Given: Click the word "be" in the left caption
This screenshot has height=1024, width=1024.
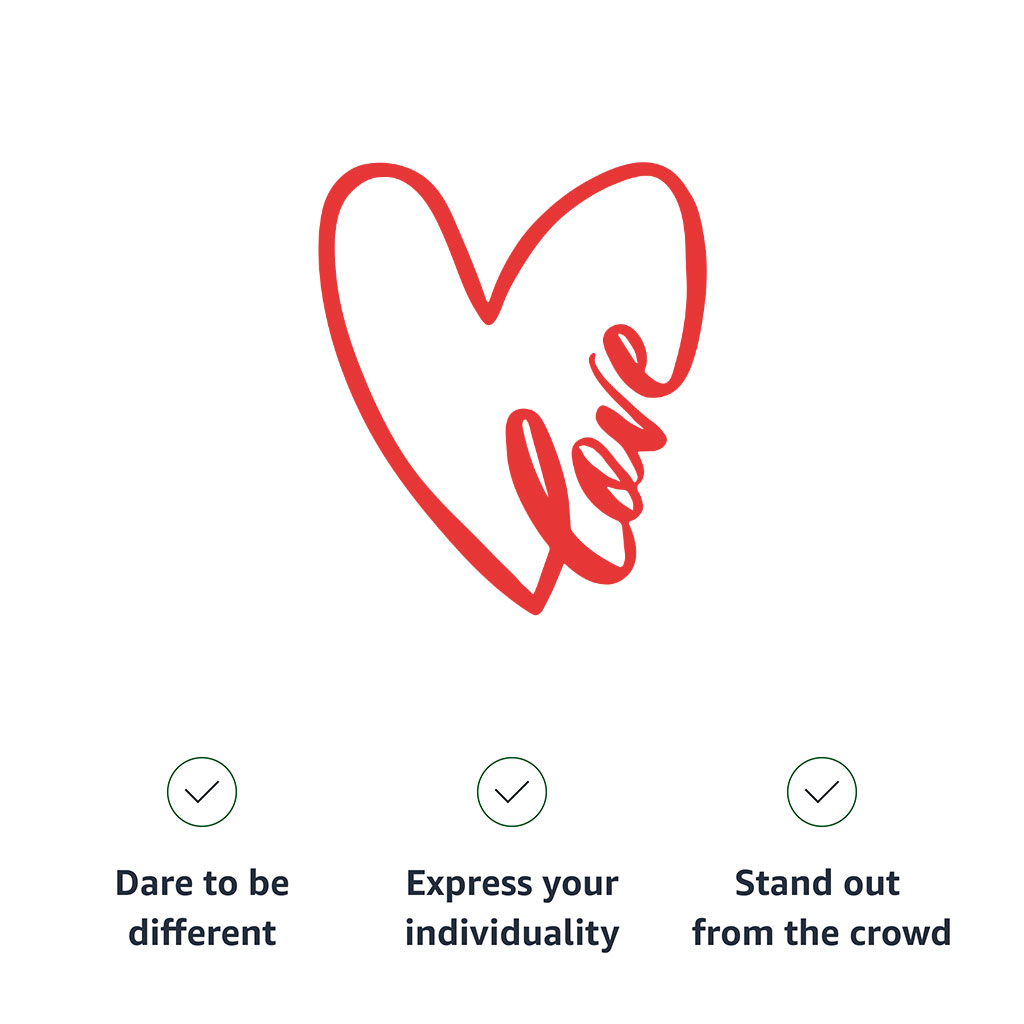Looking at the screenshot, I should (x=268, y=884).
